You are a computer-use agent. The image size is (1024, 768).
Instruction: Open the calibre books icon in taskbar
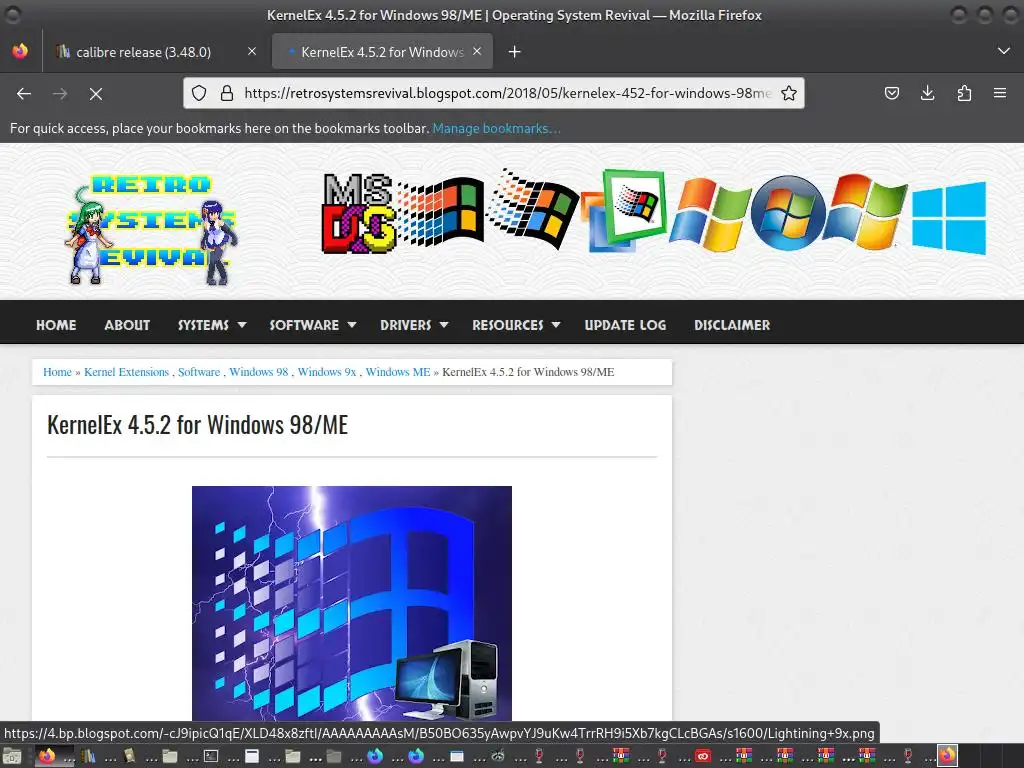(88, 756)
